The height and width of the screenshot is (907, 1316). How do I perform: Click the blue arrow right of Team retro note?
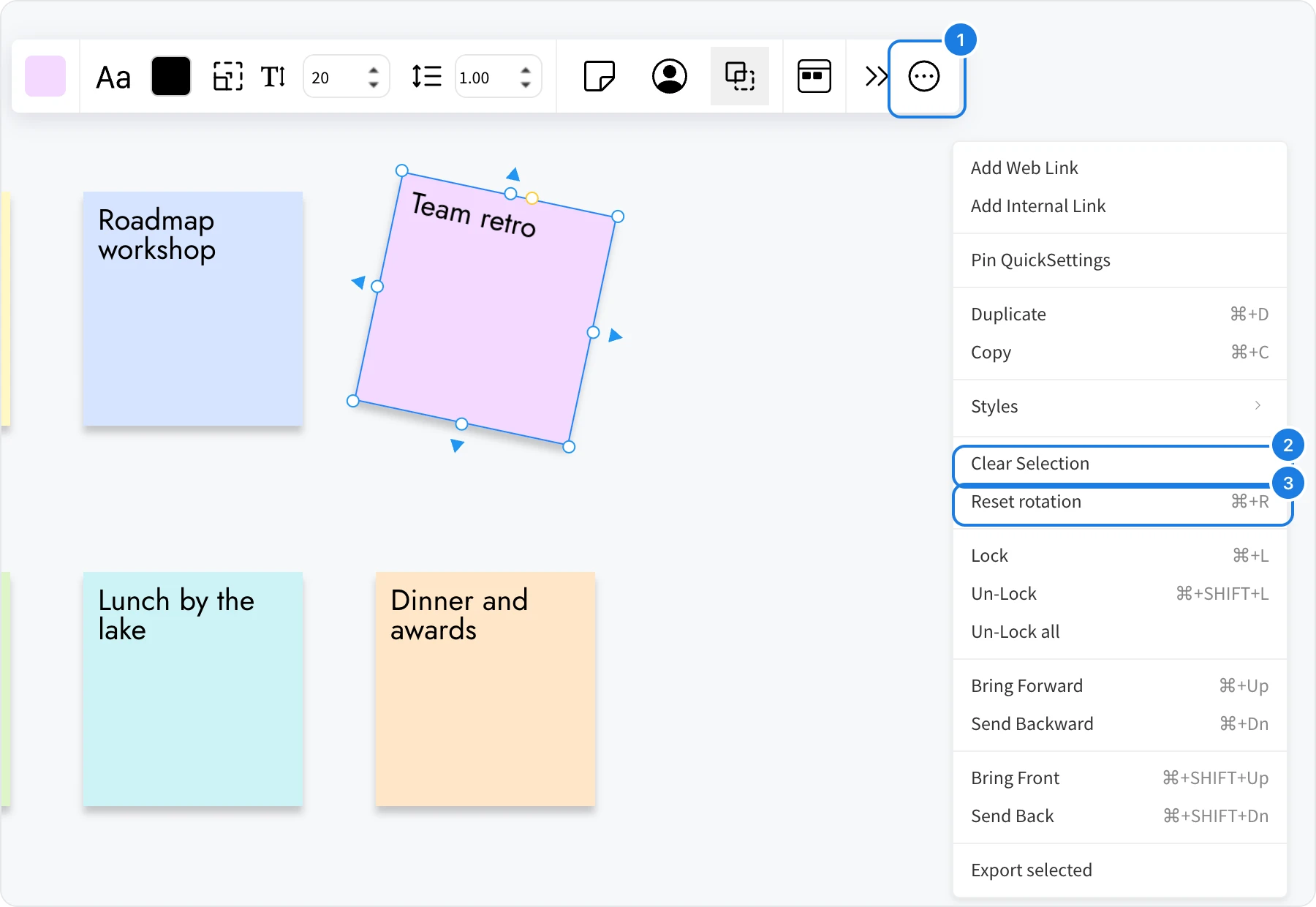(616, 336)
